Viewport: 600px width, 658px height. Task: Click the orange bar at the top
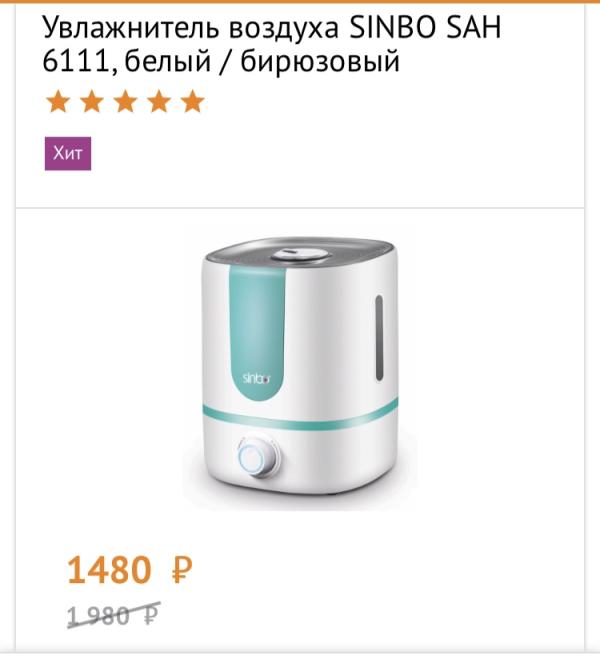[x=300, y=2]
